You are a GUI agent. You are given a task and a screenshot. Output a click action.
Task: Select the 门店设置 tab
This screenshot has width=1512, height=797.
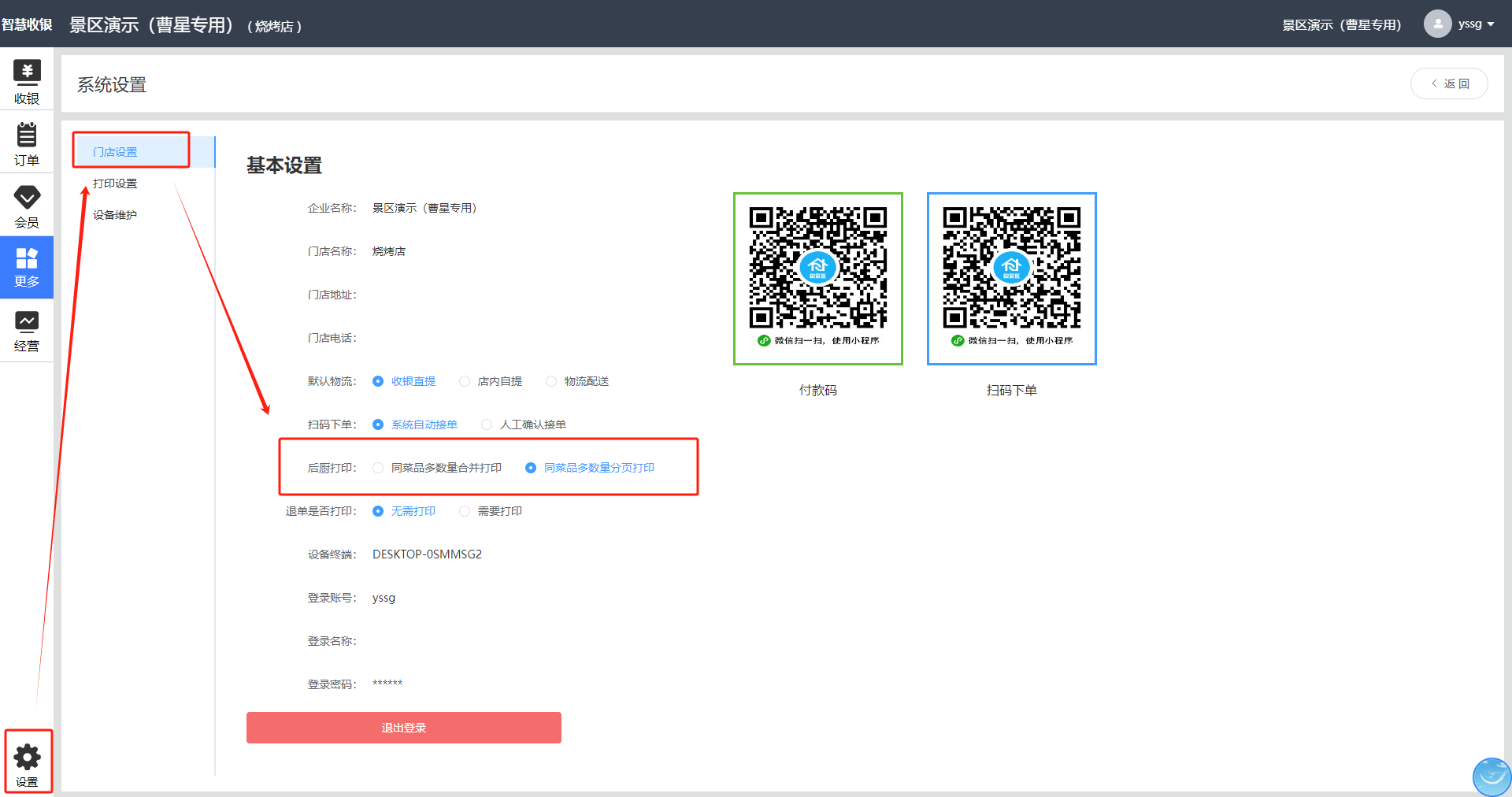pyautogui.click(x=115, y=152)
